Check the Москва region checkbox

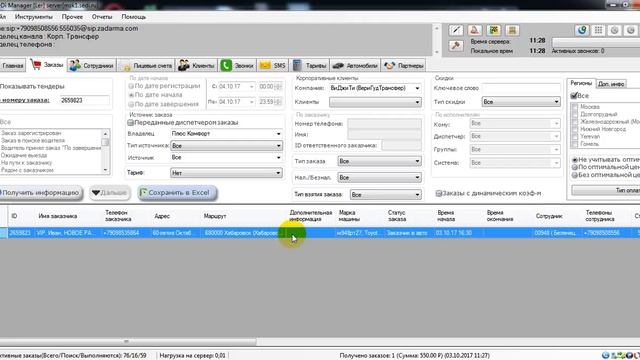pos(575,107)
